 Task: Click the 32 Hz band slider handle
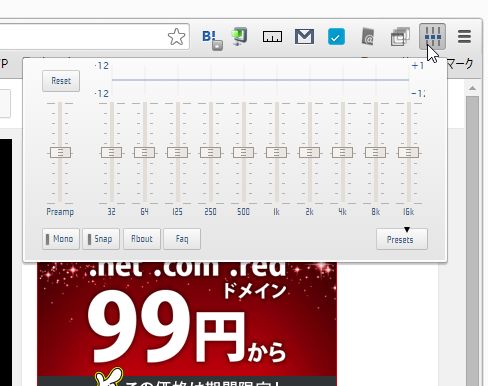(x=111, y=153)
